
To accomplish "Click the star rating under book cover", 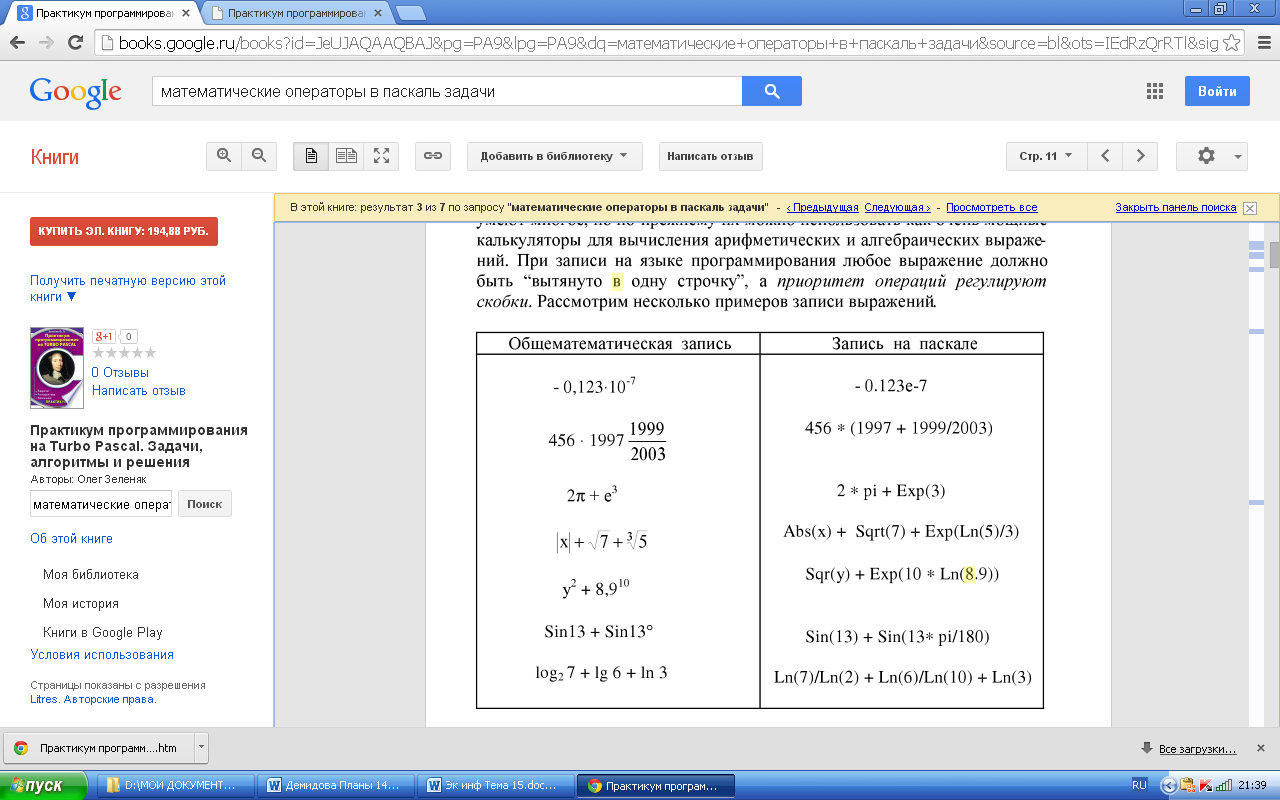I will coord(124,353).
